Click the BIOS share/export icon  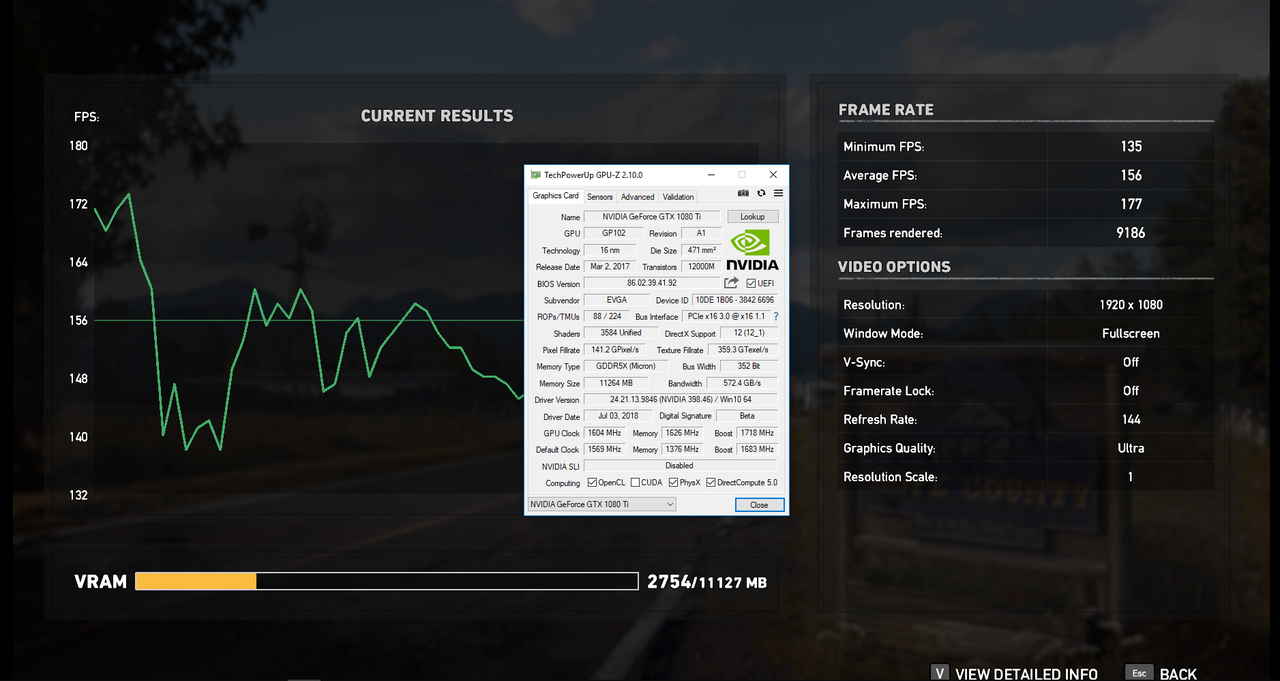point(731,283)
